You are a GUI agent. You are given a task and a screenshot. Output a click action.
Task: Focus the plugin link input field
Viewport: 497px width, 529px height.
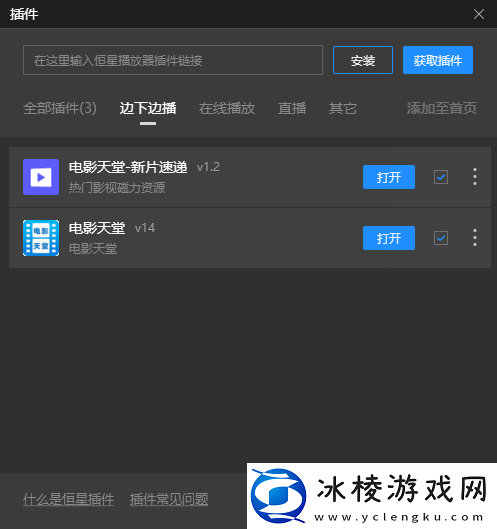(x=173, y=60)
